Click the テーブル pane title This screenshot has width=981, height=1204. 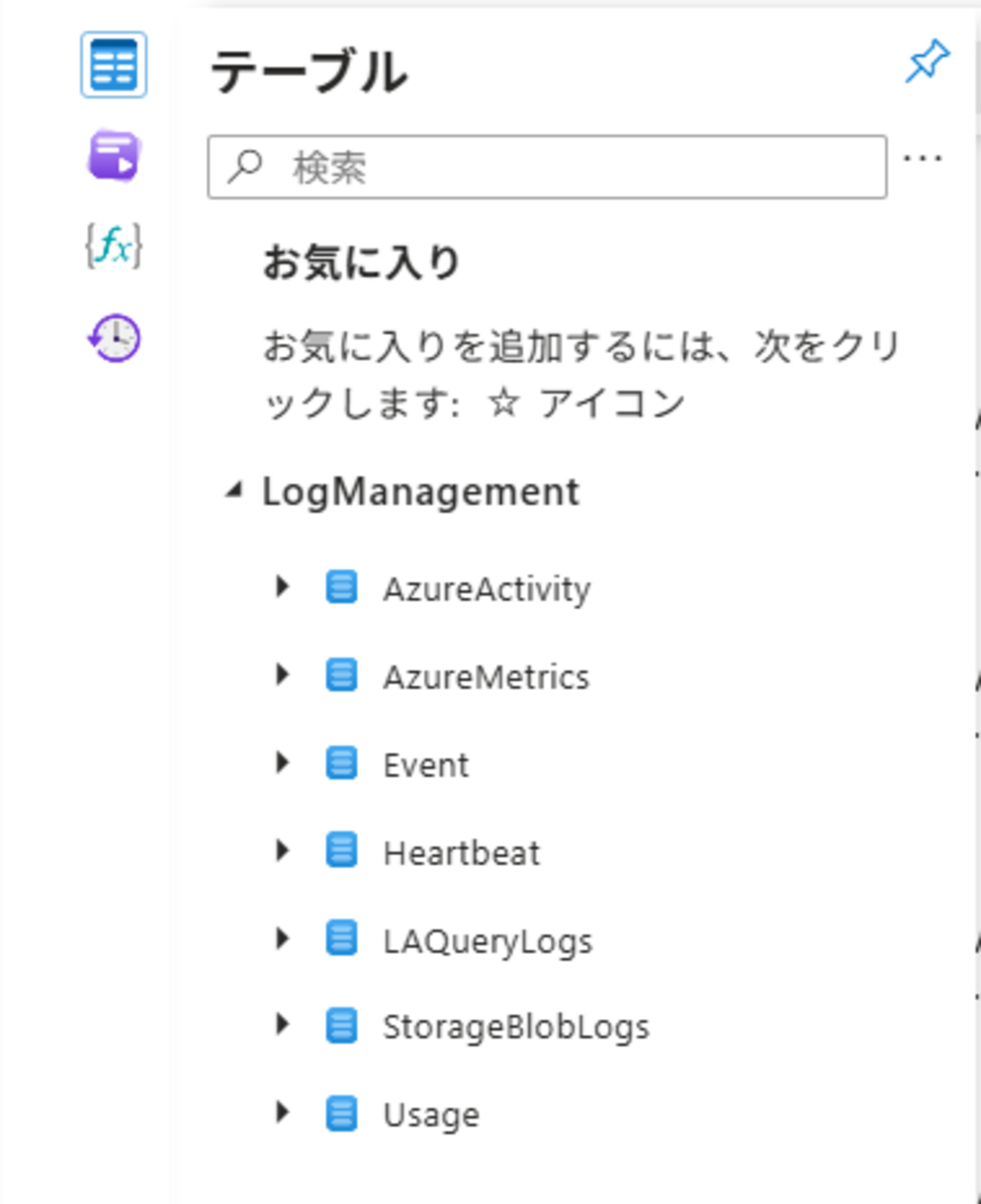coord(309,72)
